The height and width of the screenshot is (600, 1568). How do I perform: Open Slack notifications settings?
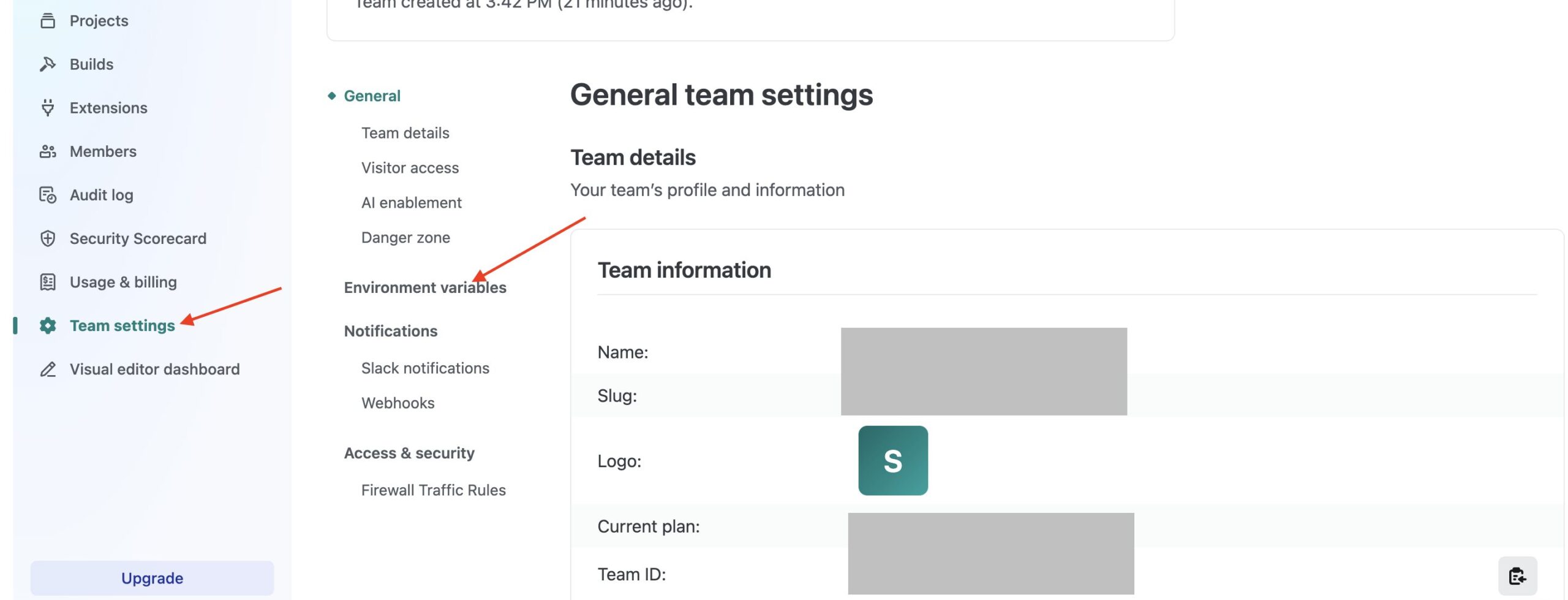pyautogui.click(x=425, y=368)
